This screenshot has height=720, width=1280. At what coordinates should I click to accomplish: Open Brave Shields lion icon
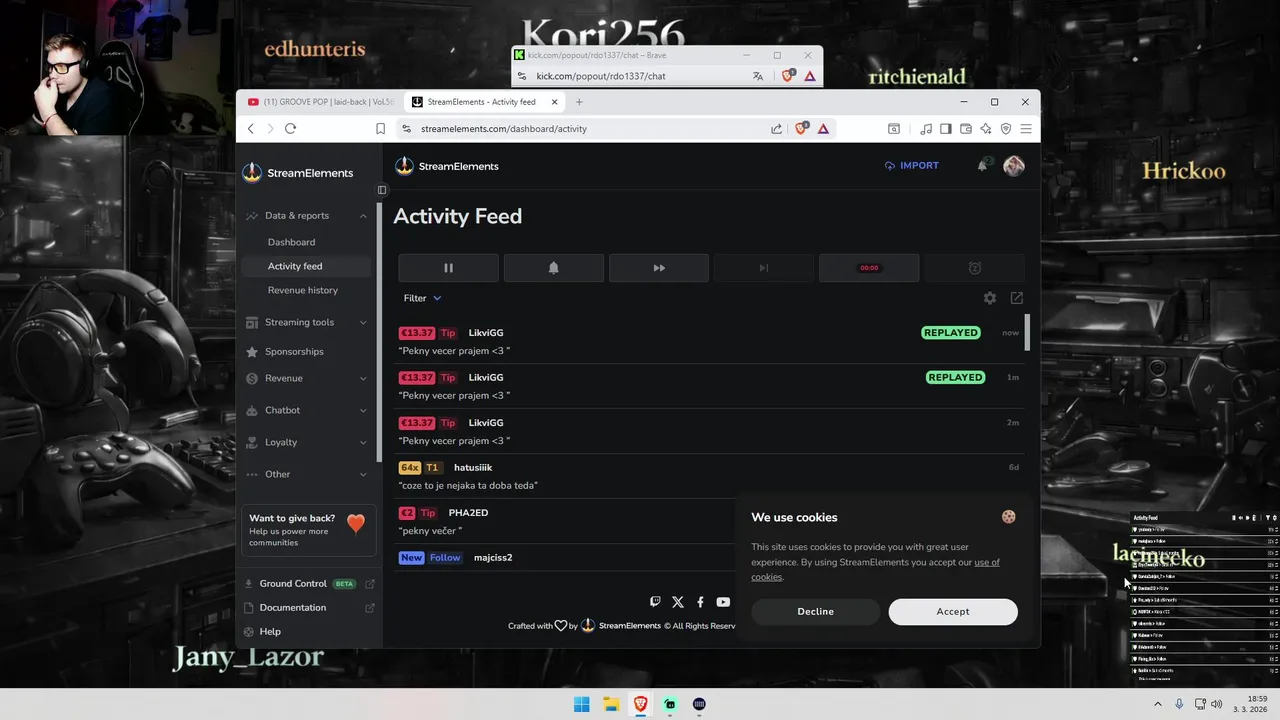(x=801, y=128)
